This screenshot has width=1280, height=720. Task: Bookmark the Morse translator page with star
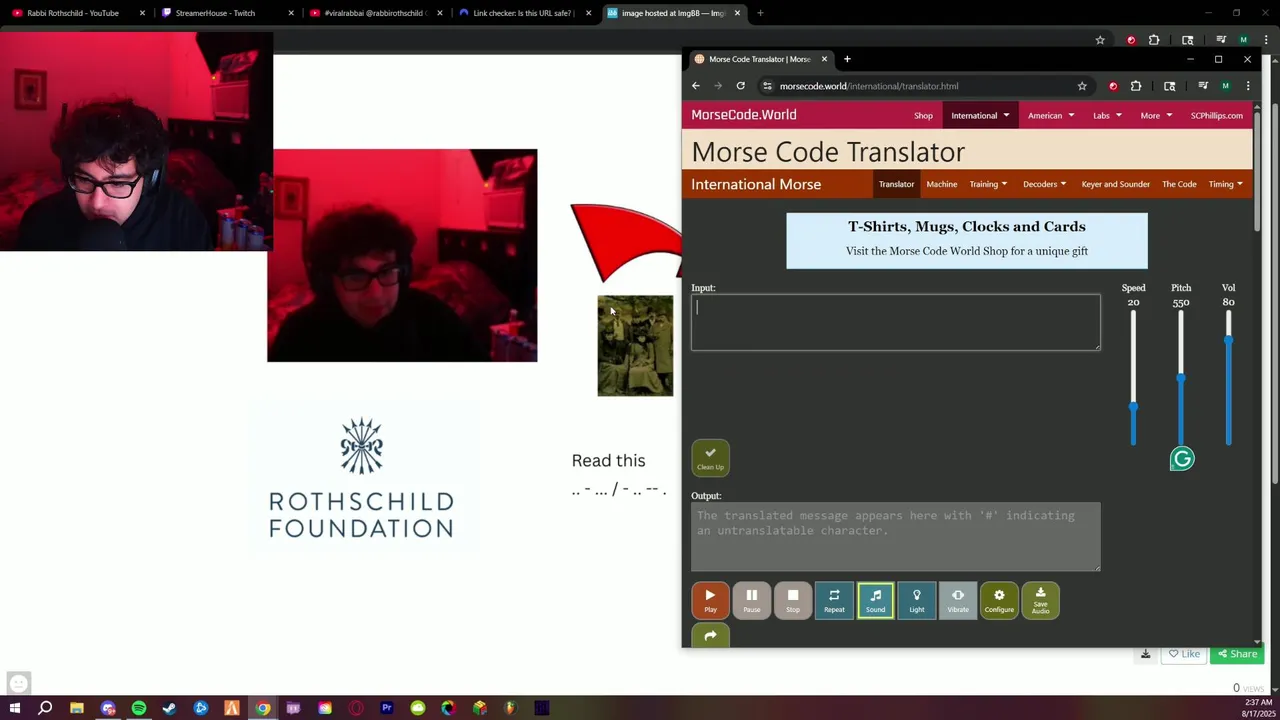point(1082,86)
